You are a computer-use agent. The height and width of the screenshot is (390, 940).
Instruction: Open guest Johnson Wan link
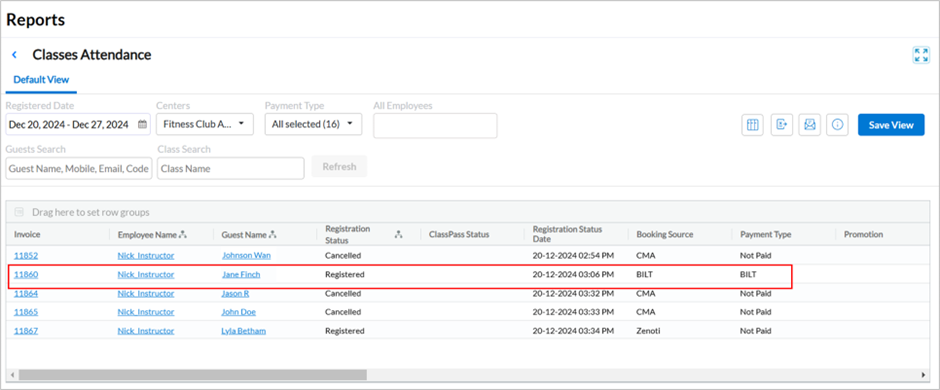coord(246,255)
